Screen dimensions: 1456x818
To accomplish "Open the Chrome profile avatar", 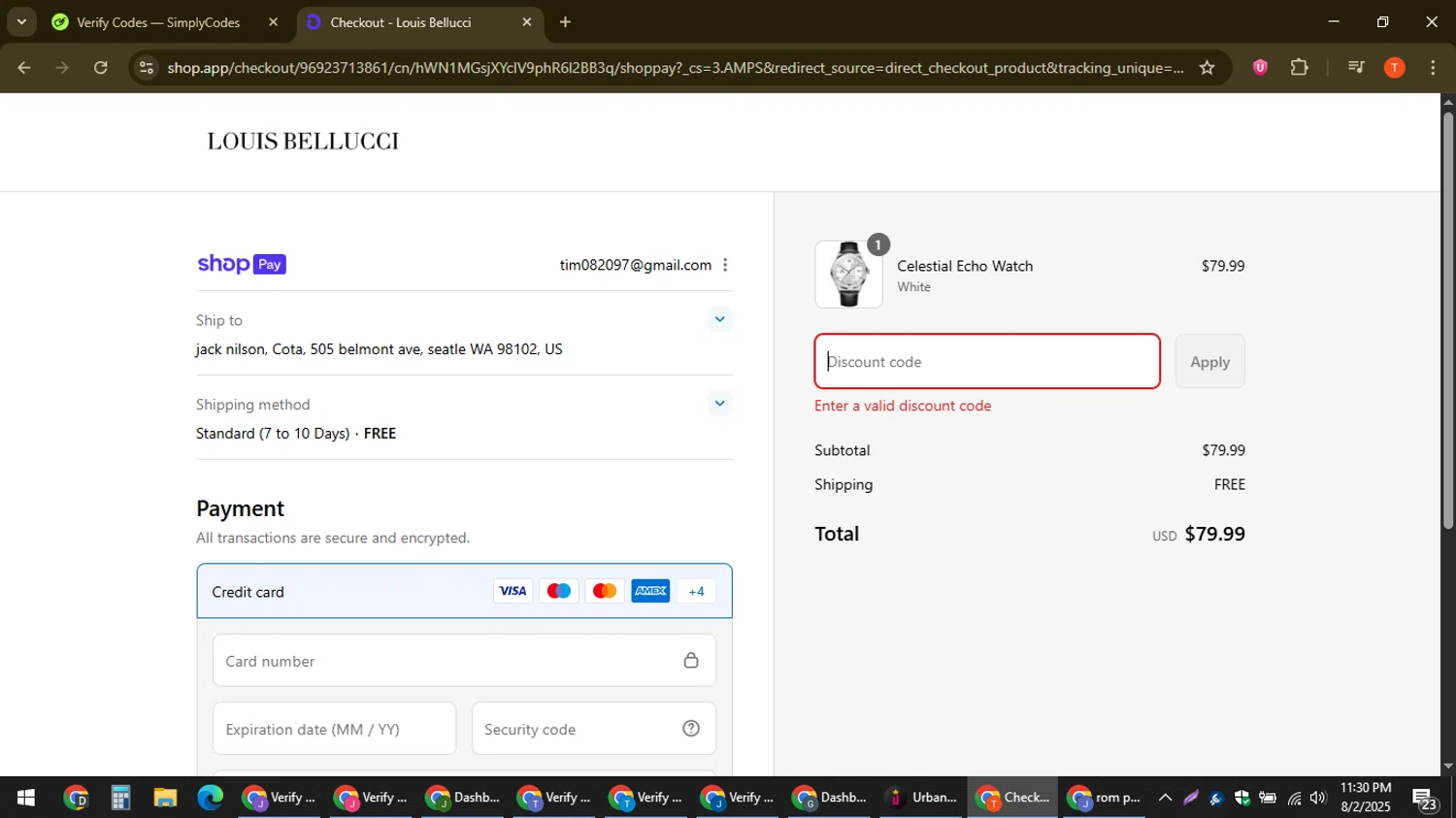I will tap(1395, 68).
